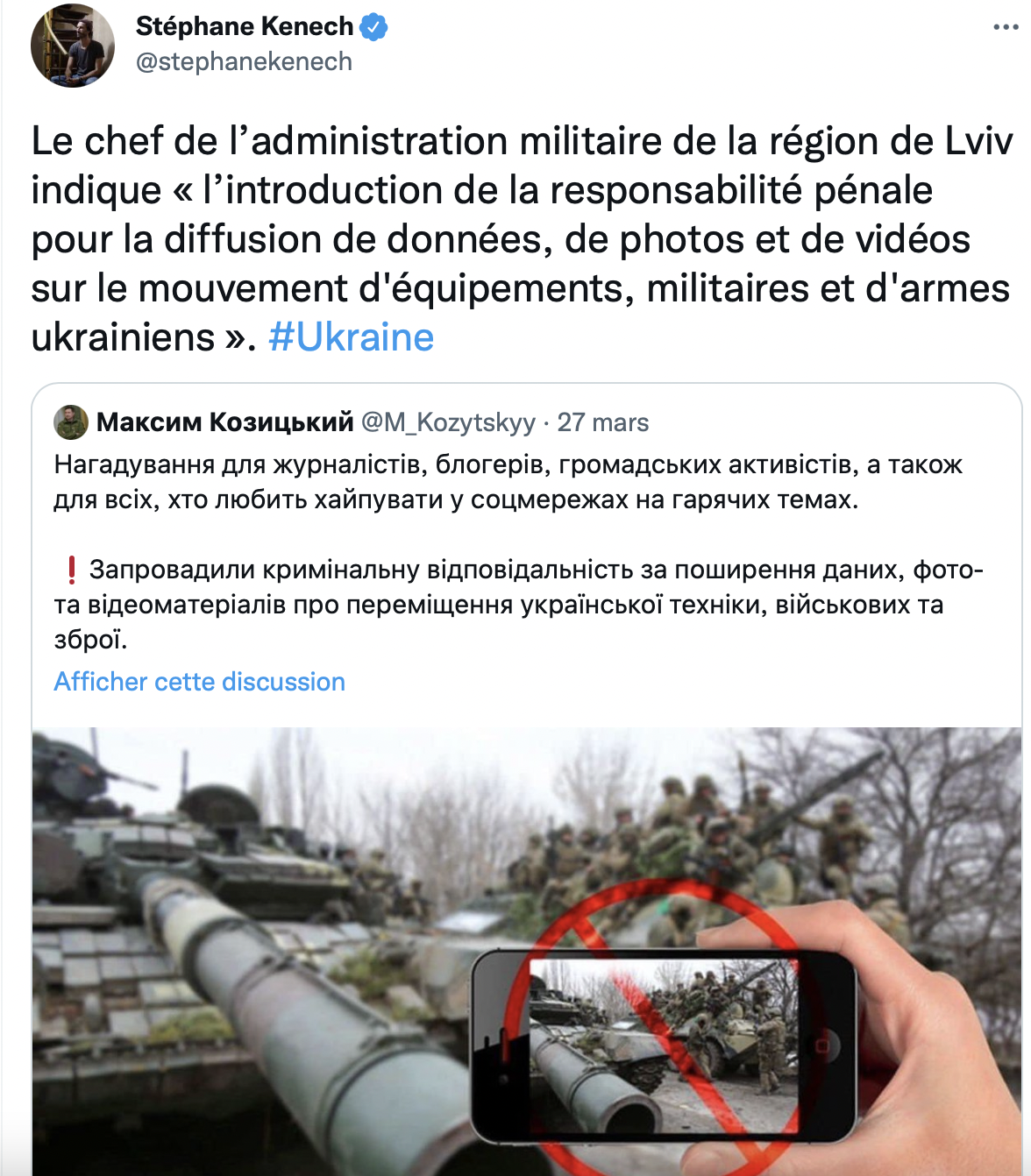Image resolution: width=1031 pixels, height=1176 pixels.
Task: Click the French tweet body text
Action: 522,239
